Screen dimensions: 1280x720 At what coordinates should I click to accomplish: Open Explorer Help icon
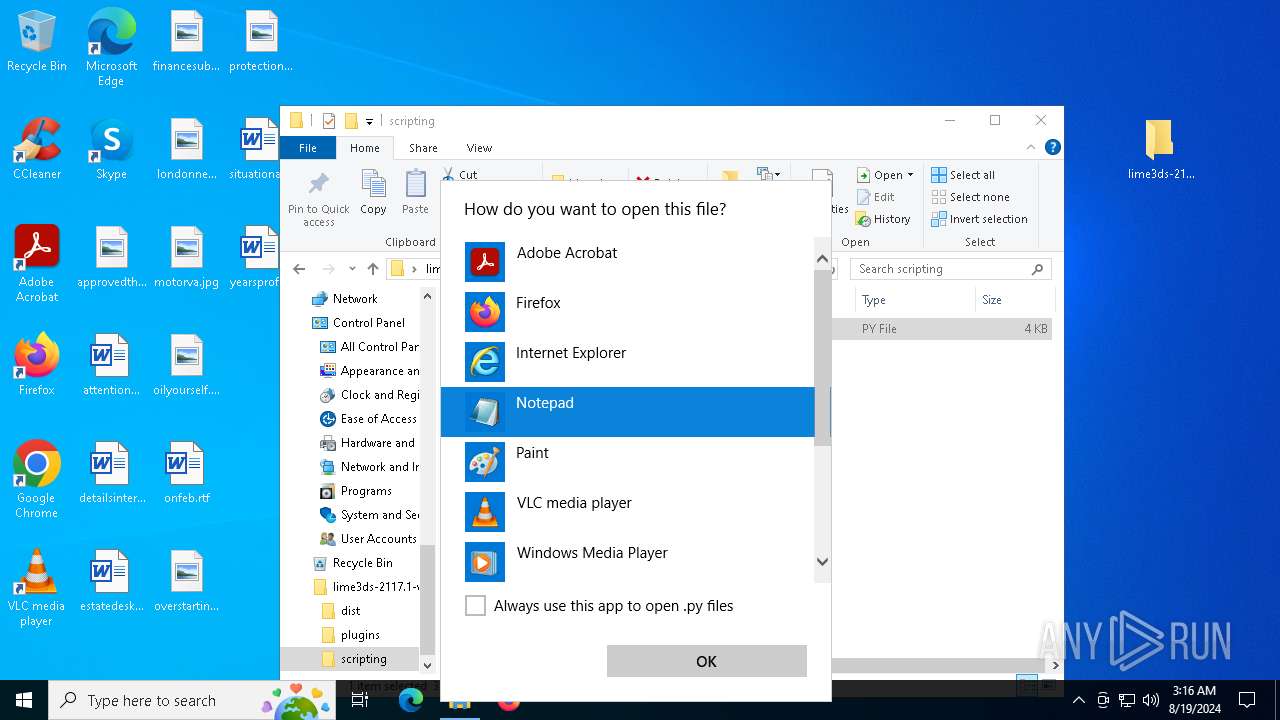1052,147
